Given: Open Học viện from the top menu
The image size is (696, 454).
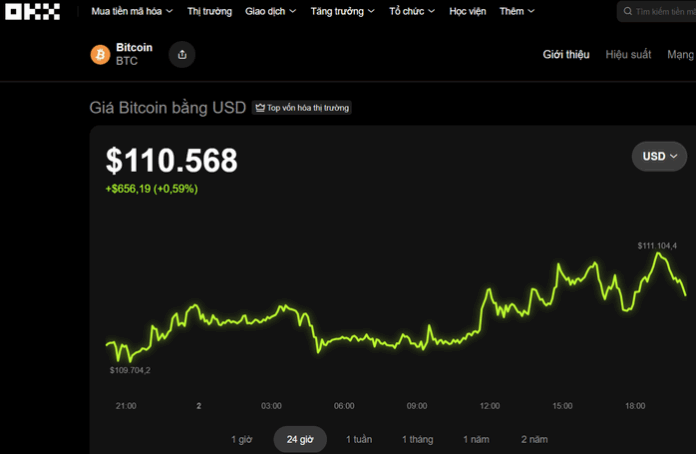Looking at the screenshot, I should click(x=467, y=12).
